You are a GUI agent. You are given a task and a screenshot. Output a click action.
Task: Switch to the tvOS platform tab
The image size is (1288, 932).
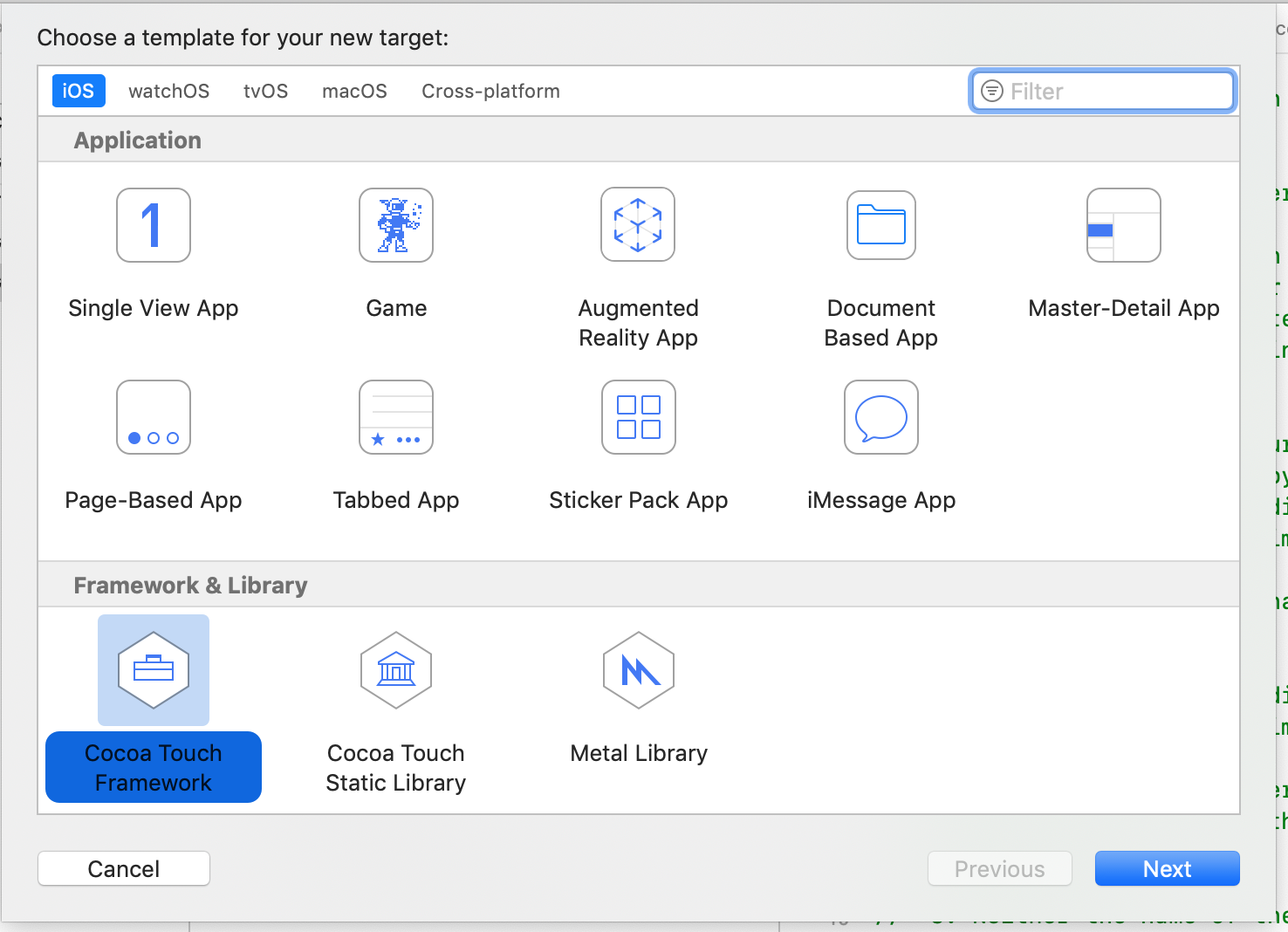pyautogui.click(x=266, y=91)
